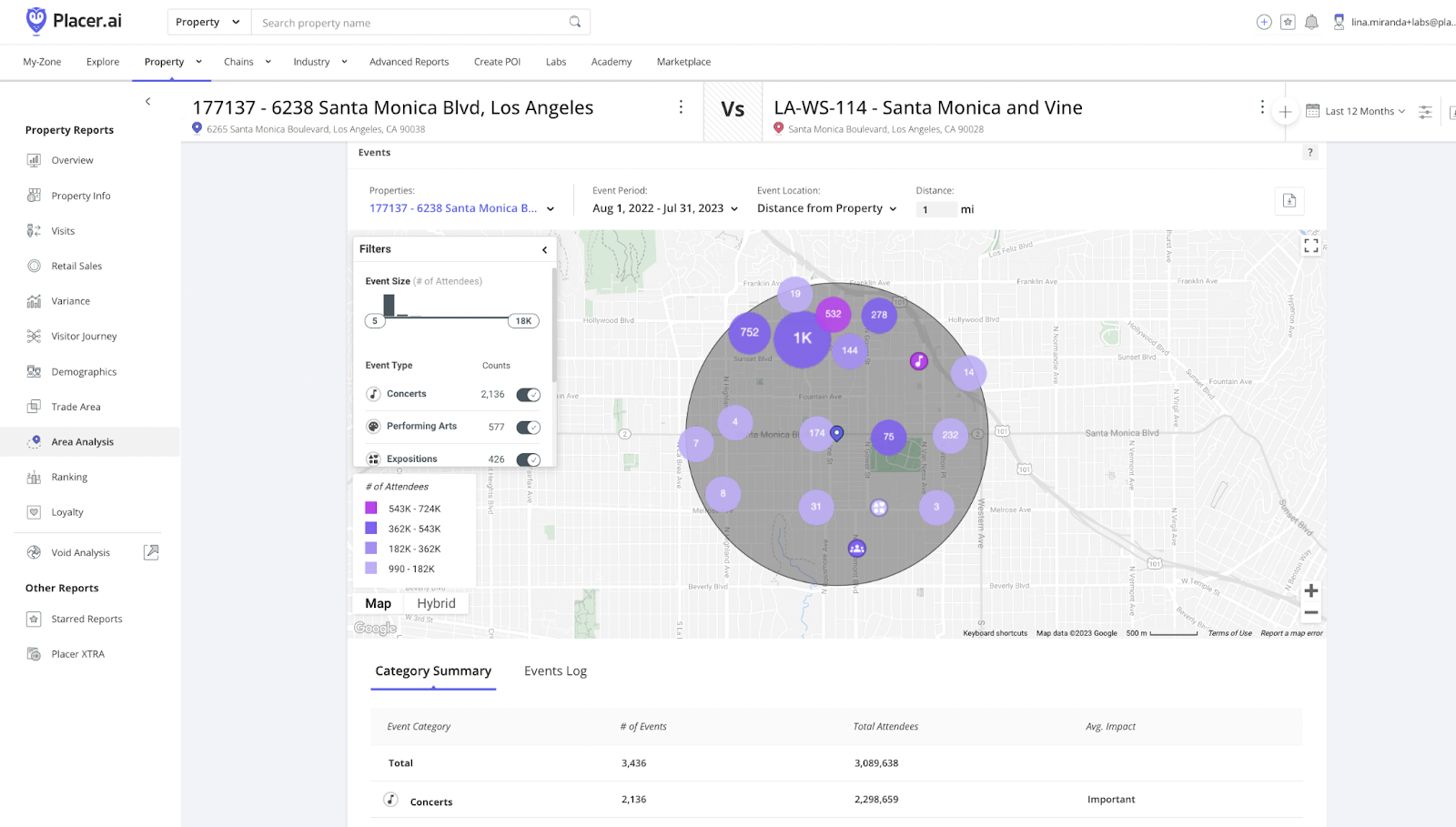The height and width of the screenshot is (827, 1456).
Task: Add another property to compare
Action: [1285, 112]
